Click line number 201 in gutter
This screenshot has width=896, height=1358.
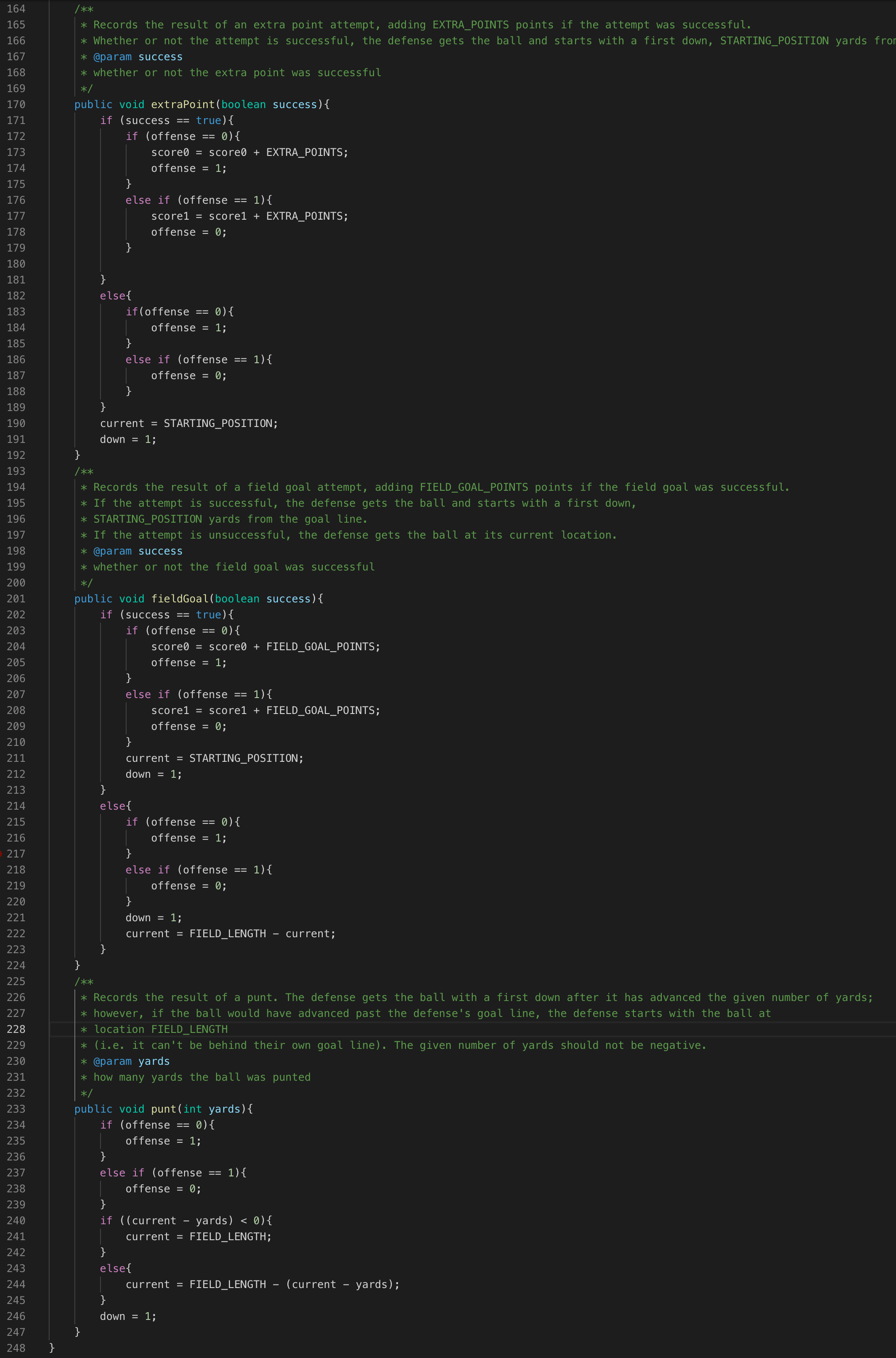[16, 599]
